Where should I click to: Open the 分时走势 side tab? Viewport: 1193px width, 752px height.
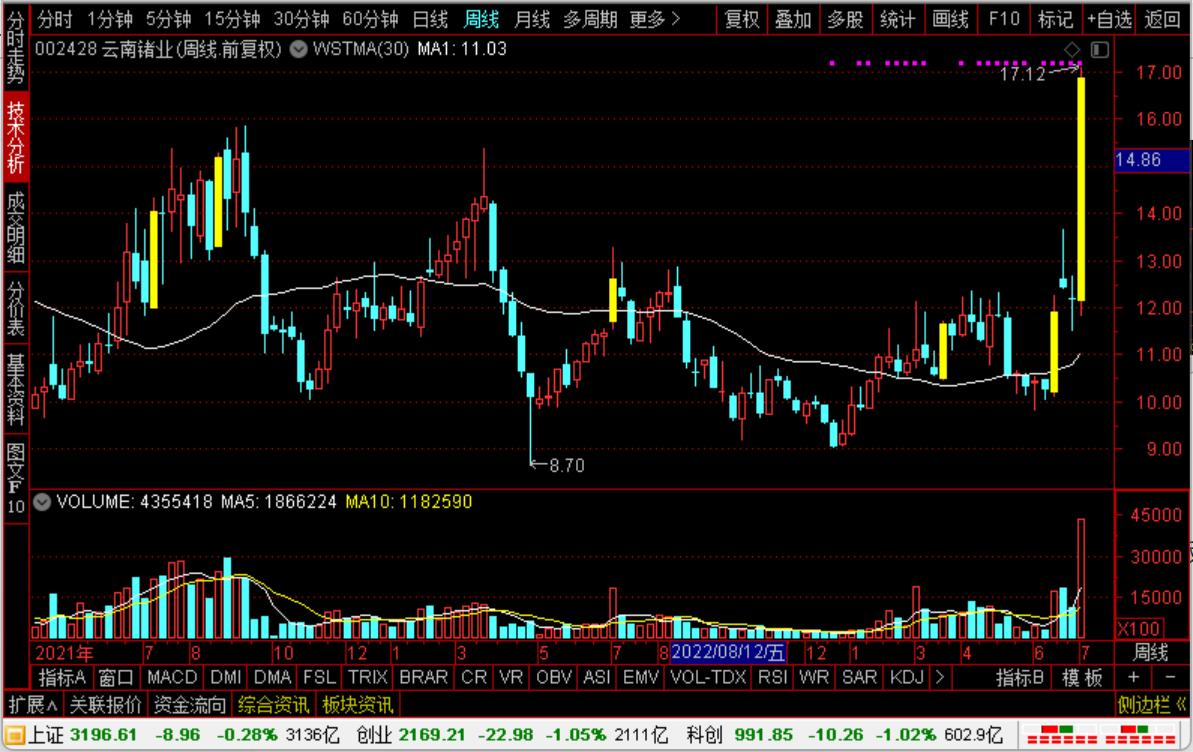[15, 48]
